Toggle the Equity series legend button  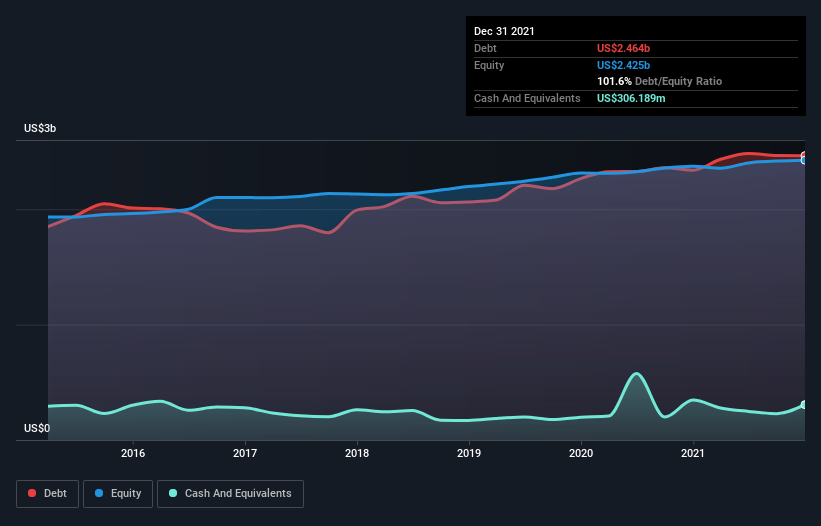tap(118, 494)
